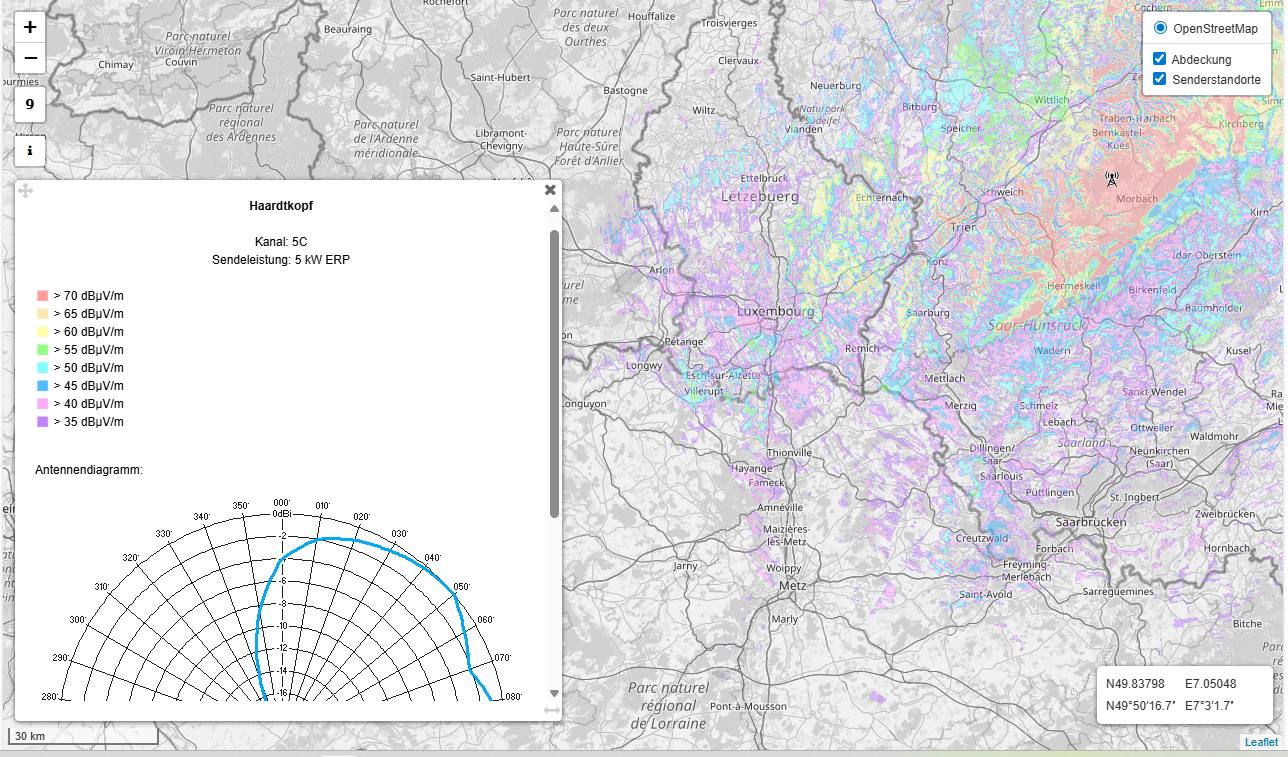Open the Leaflet attribution link
1288x757 pixels.
[x=1261, y=742]
